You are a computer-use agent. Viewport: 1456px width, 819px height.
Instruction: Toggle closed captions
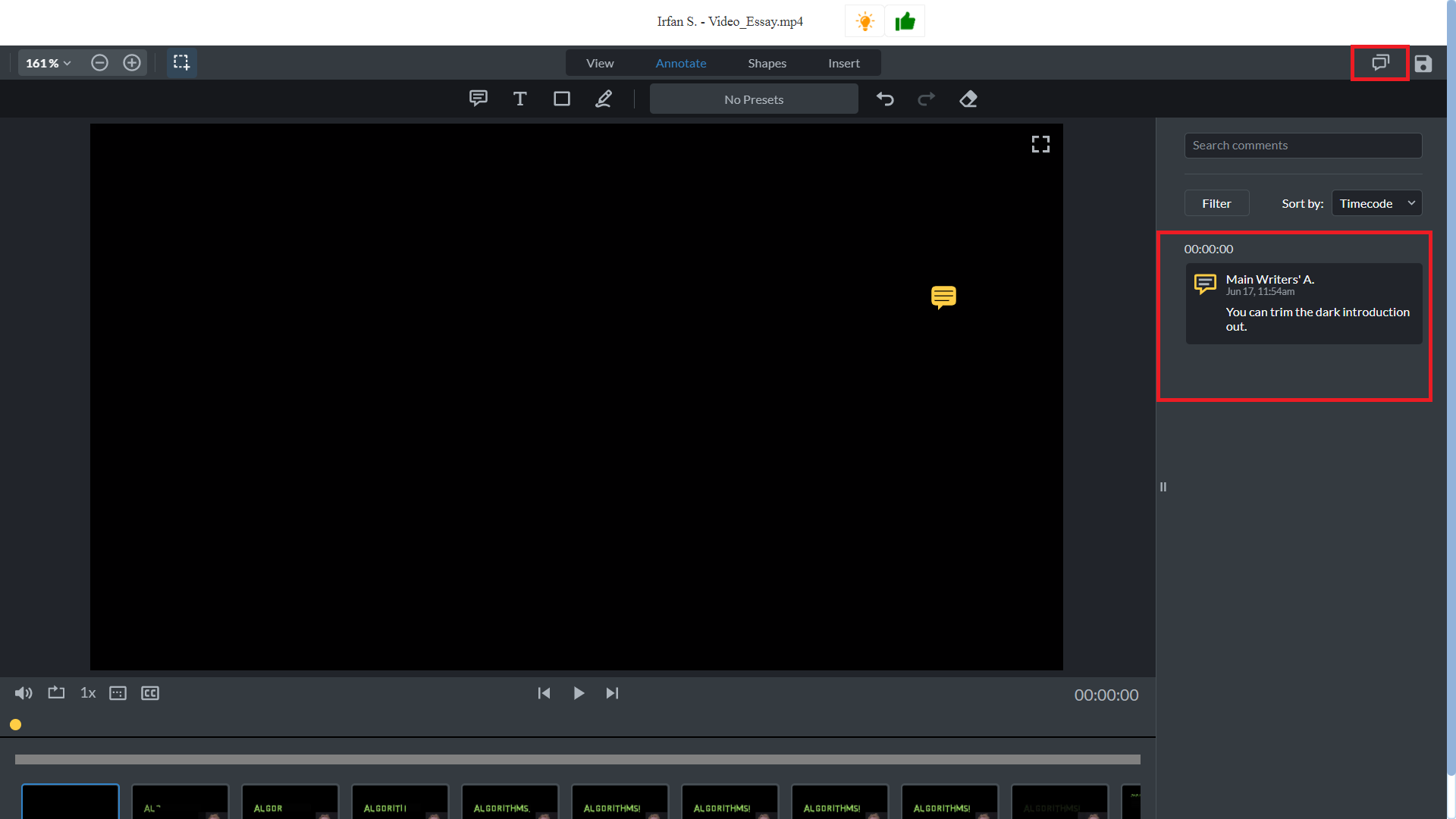click(150, 693)
